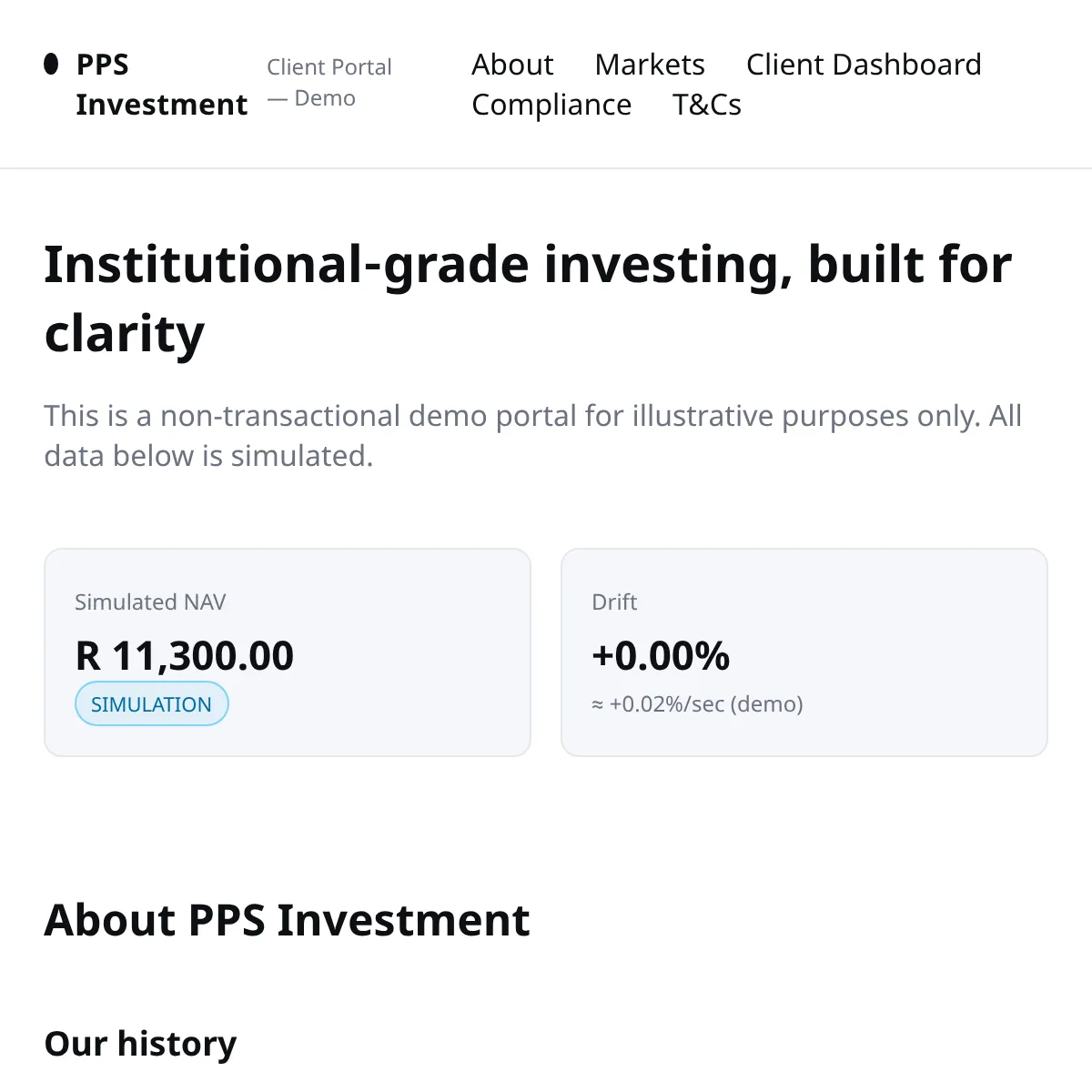Click the Our history subheading
Image resolution: width=1092 pixels, height=1092 pixels.
point(140,1043)
